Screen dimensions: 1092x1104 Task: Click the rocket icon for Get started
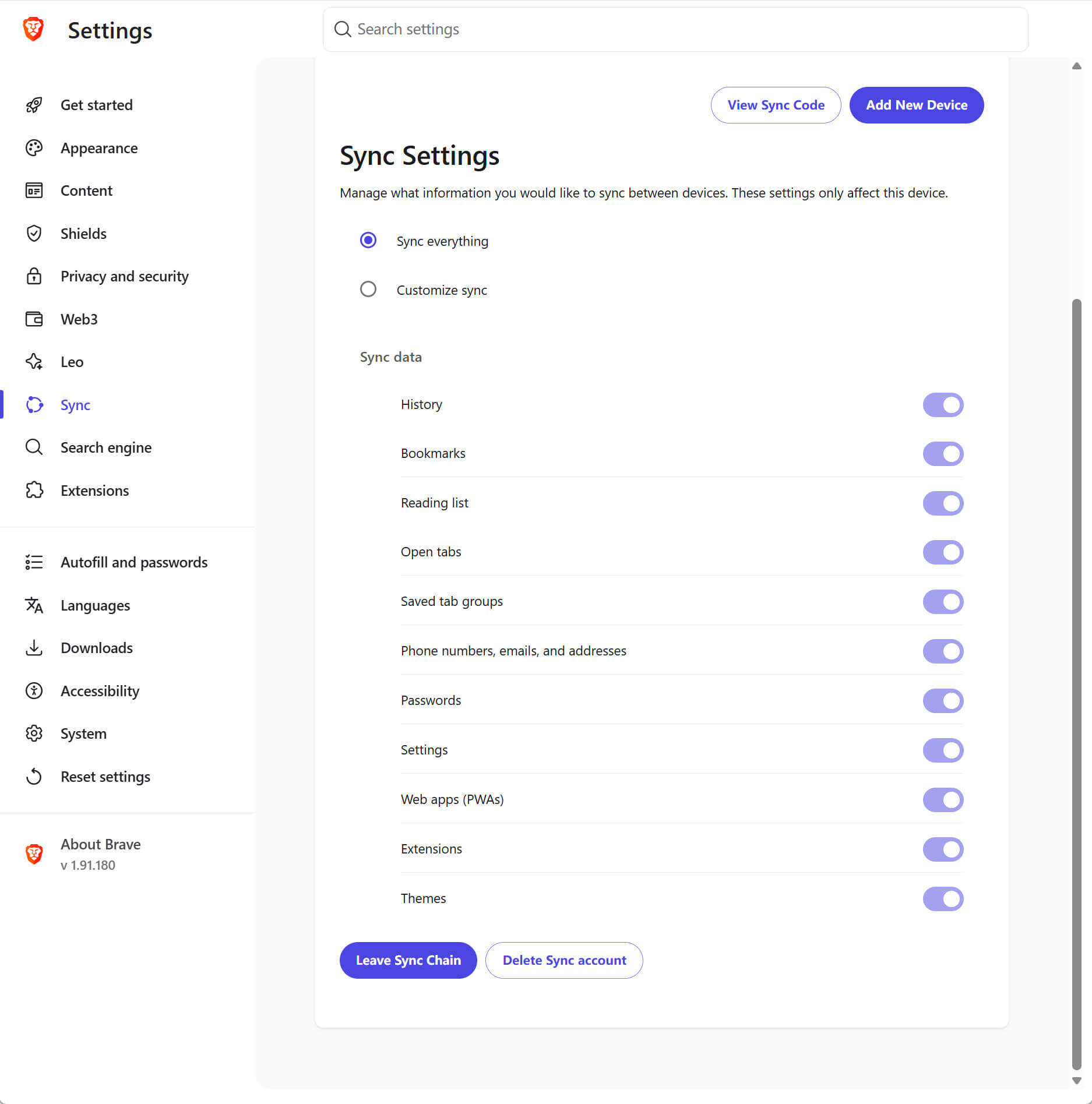34,105
